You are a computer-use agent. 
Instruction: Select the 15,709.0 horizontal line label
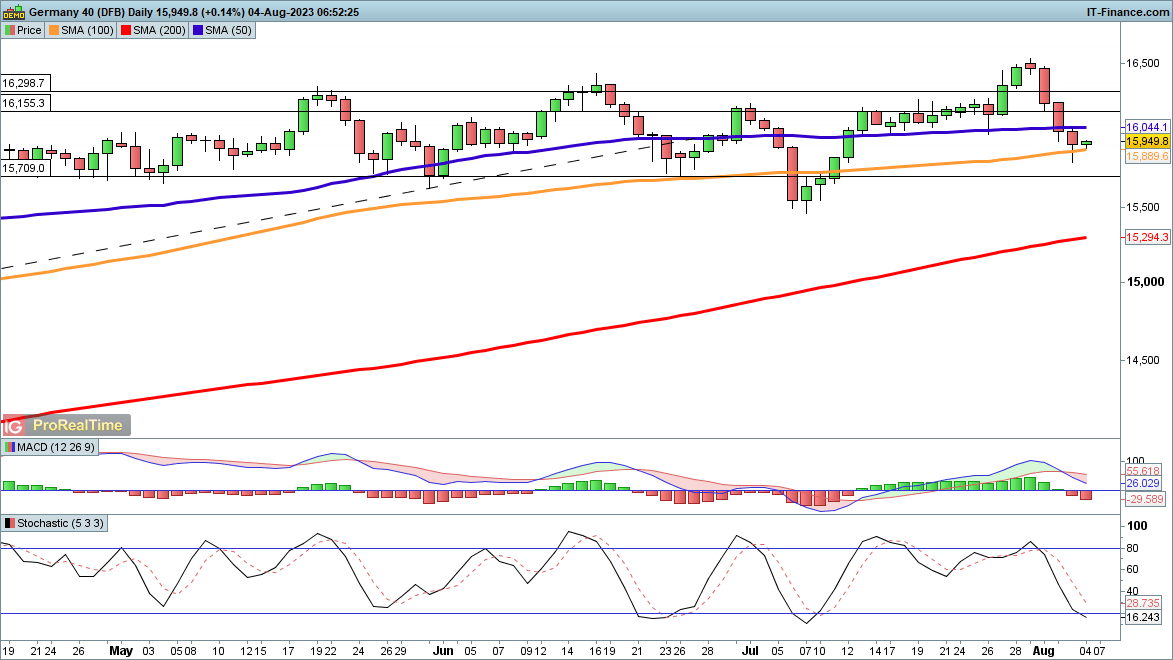point(23,168)
